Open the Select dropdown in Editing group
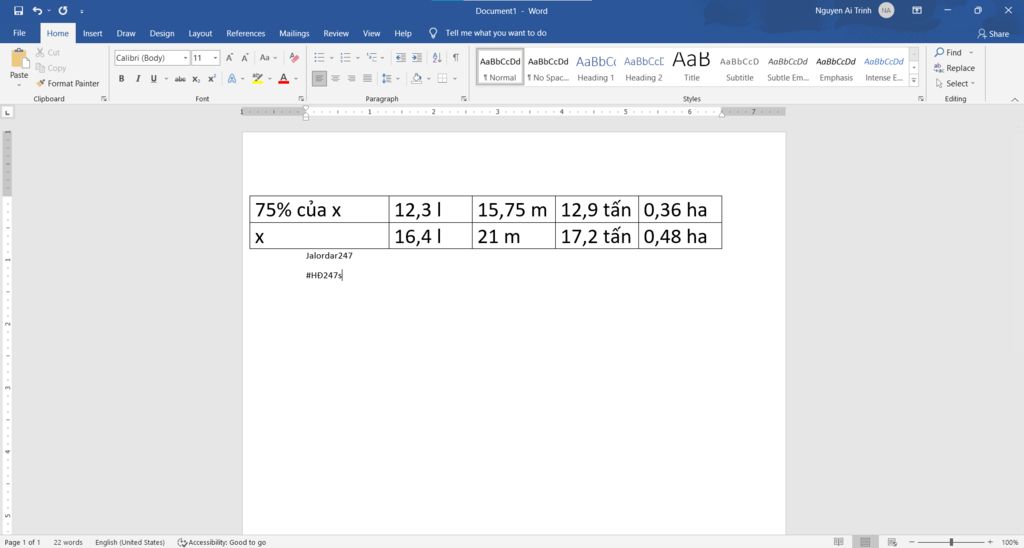Screen dimensions: 1024x548 tap(955, 84)
